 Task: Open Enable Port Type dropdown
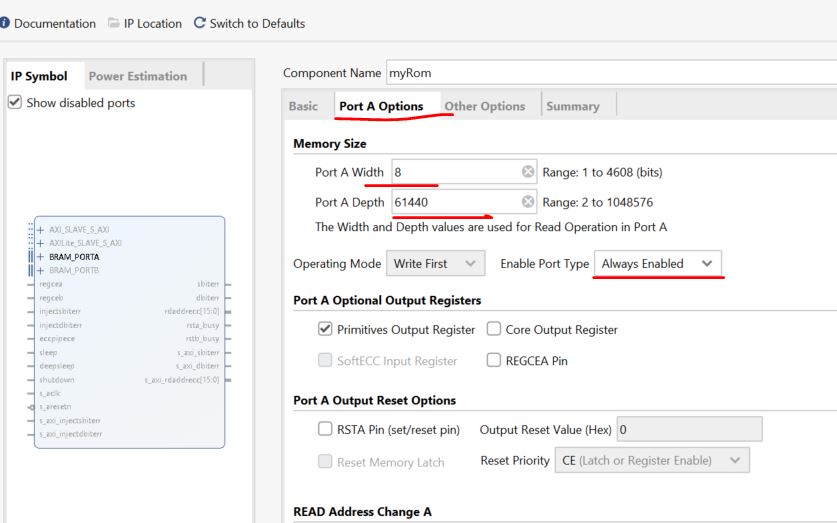click(x=656, y=264)
